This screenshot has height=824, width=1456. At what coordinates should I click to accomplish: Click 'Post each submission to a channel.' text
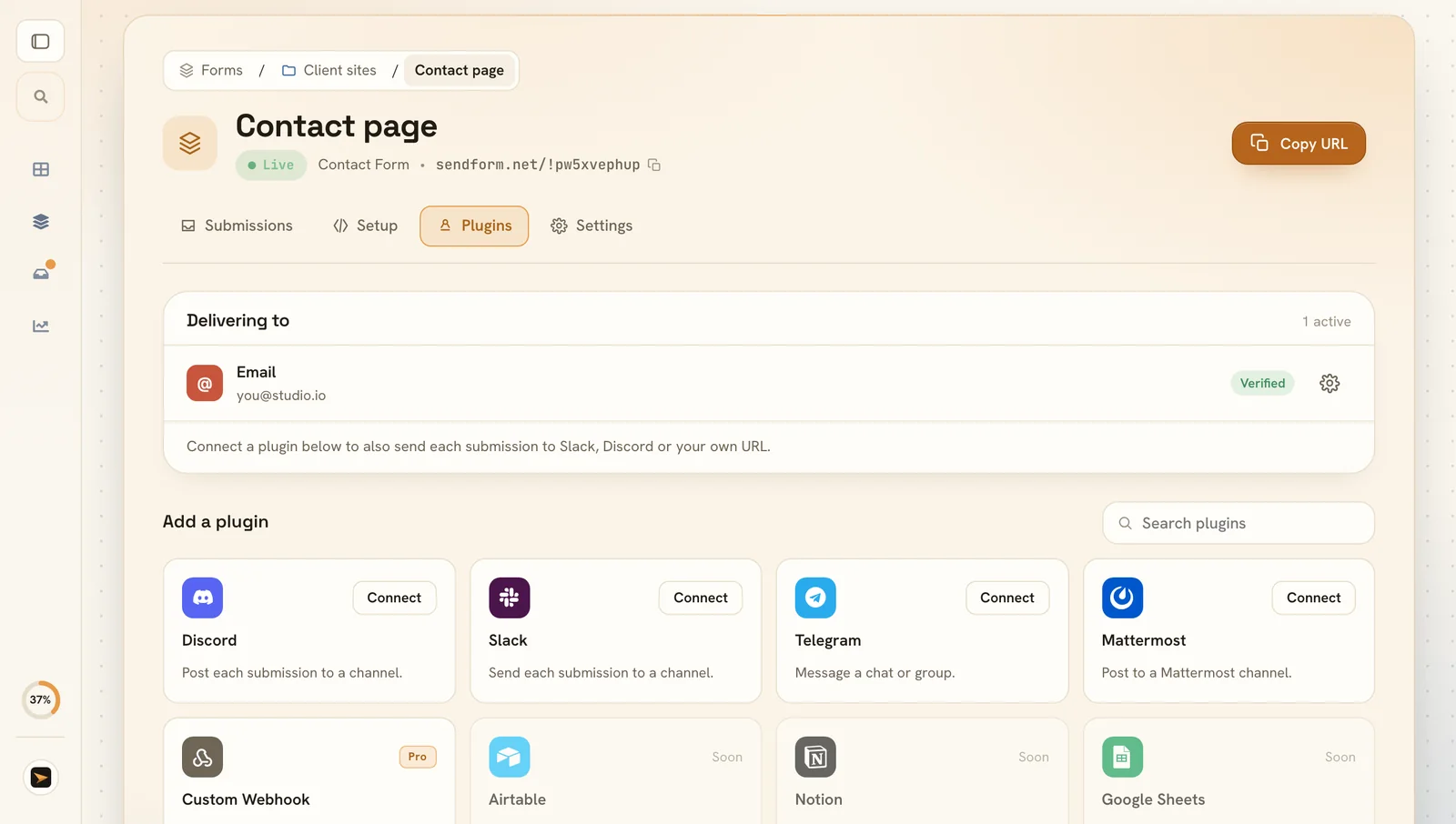pos(292,673)
